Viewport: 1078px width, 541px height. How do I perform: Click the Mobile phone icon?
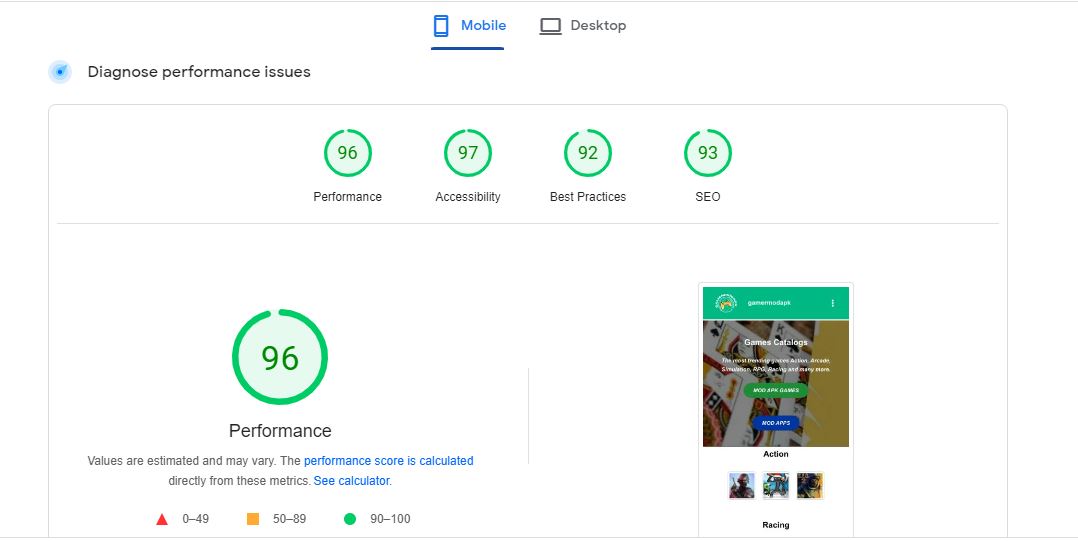tap(441, 26)
